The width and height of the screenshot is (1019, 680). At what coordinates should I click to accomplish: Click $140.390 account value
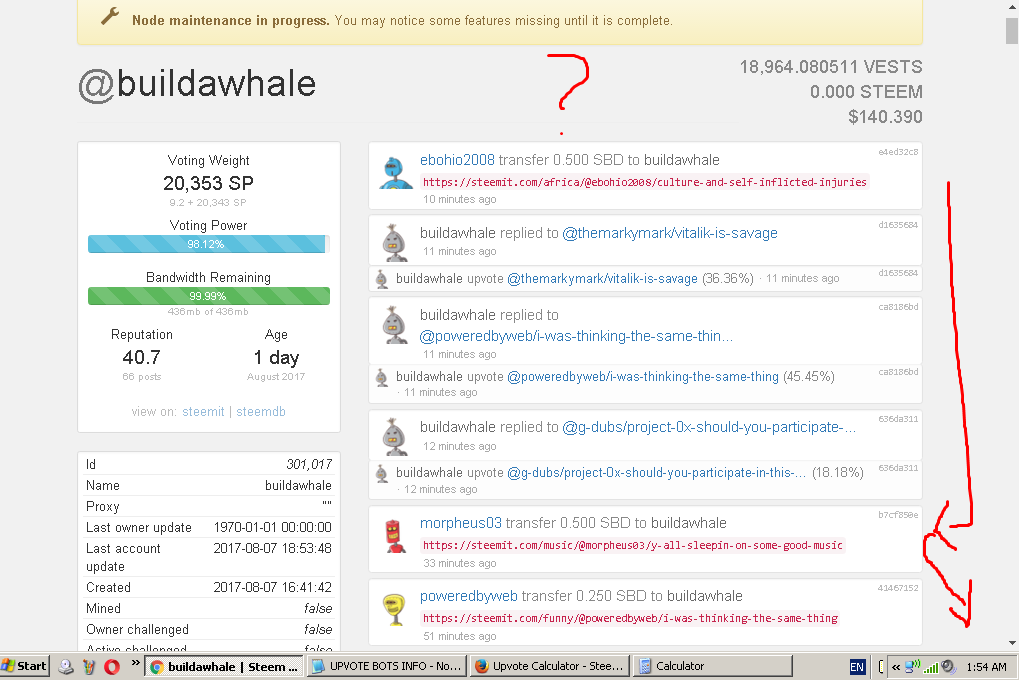click(885, 117)
